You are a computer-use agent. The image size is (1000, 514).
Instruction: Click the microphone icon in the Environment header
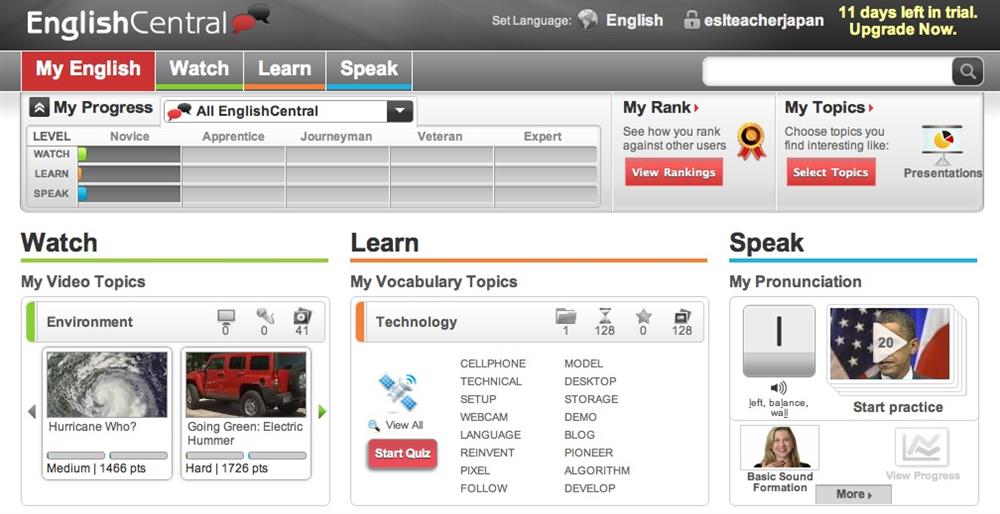pos(265,316)
